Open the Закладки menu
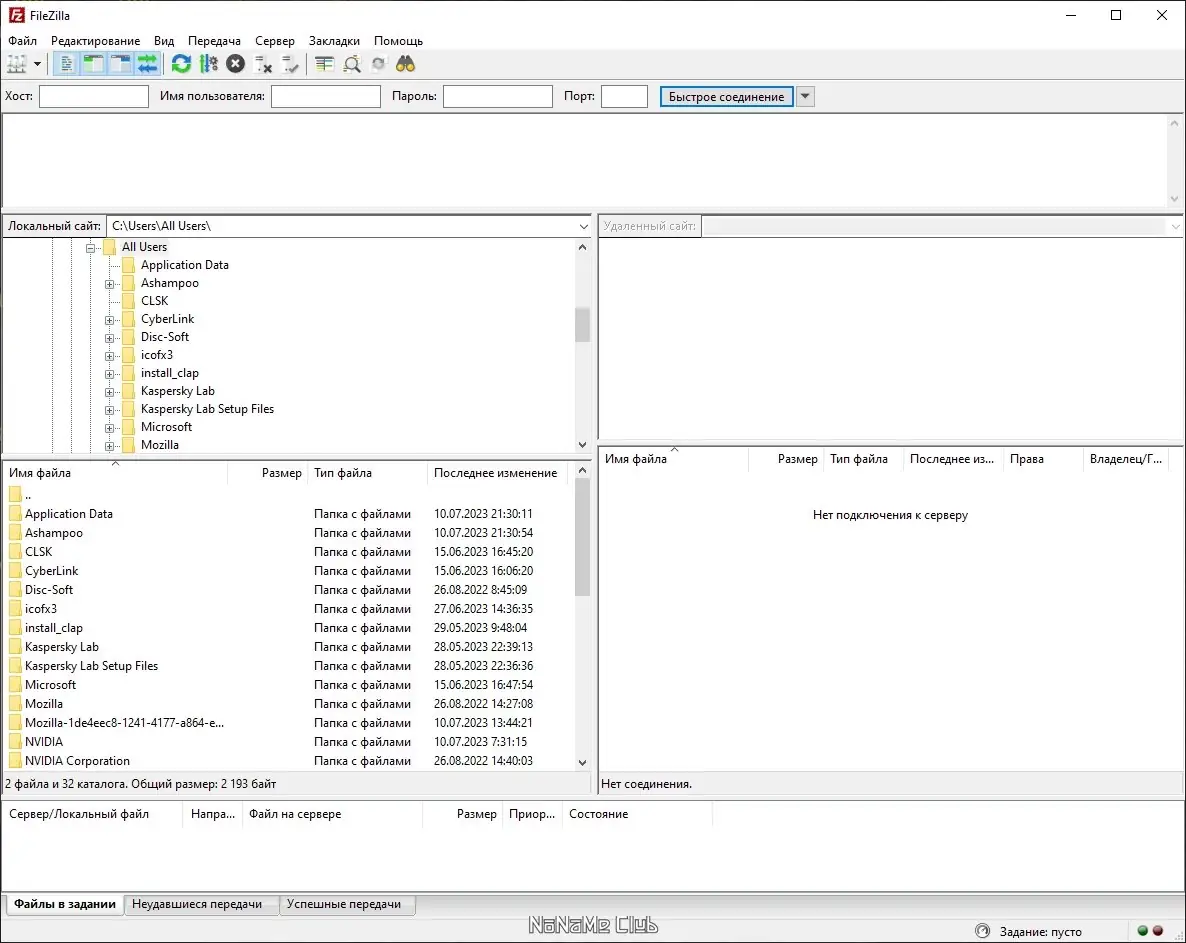Image resolution: width=1186 pixels, height=943 pixels. 334,41
